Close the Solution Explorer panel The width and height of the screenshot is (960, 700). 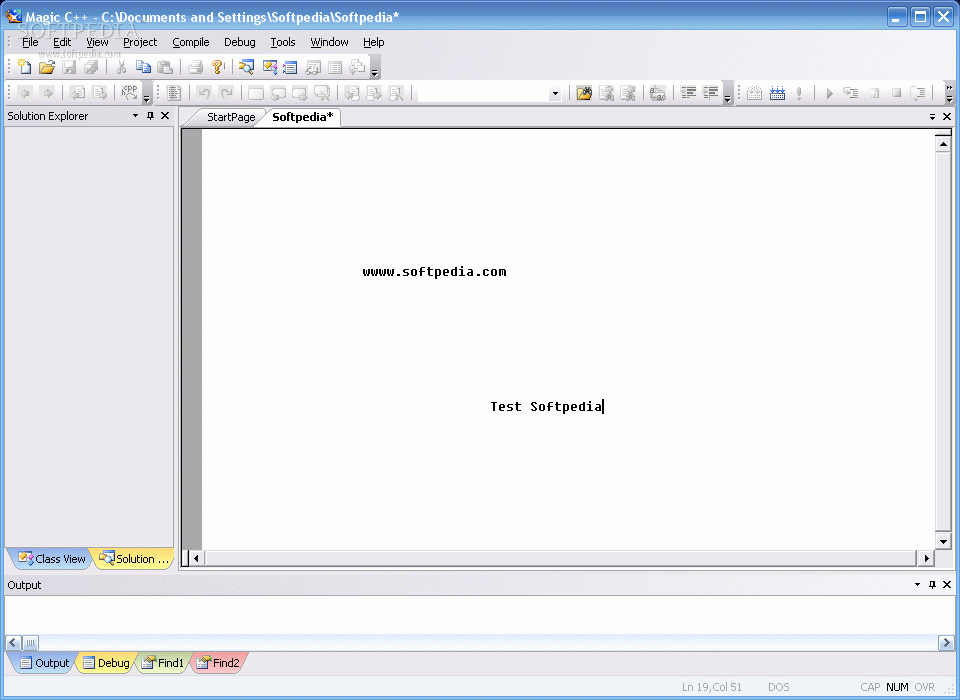point(165,115)
